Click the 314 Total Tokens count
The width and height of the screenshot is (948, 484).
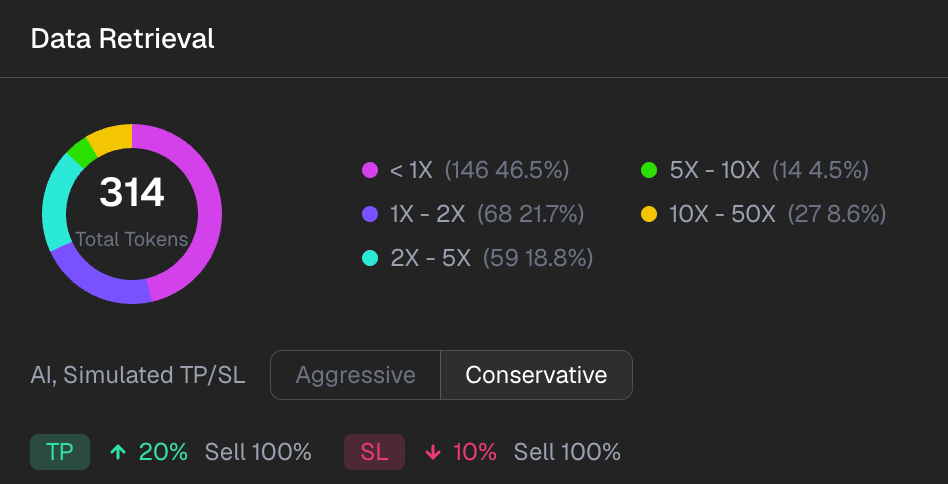(x=132, y=193)
